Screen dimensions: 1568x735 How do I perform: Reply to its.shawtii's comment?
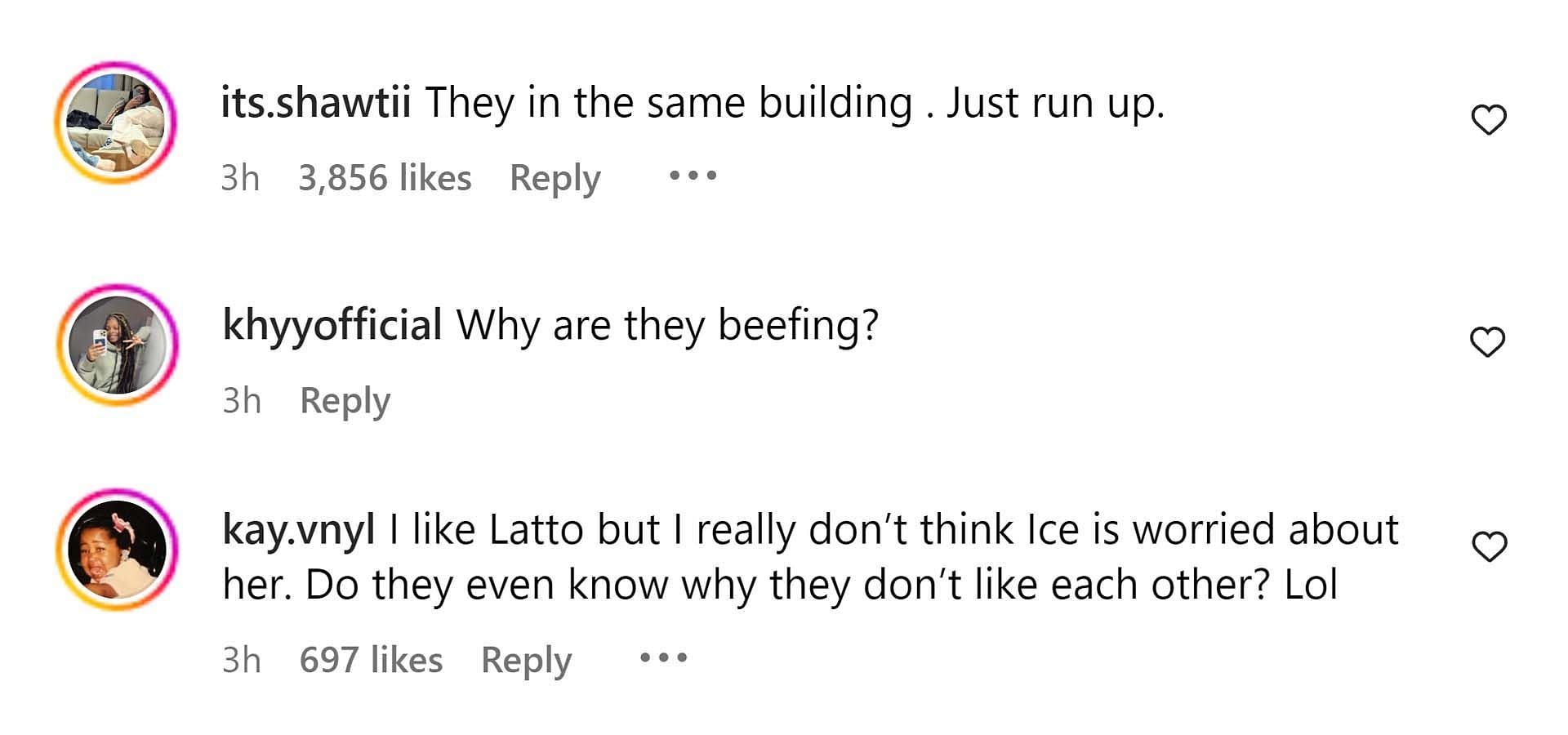tap(555, 178)
